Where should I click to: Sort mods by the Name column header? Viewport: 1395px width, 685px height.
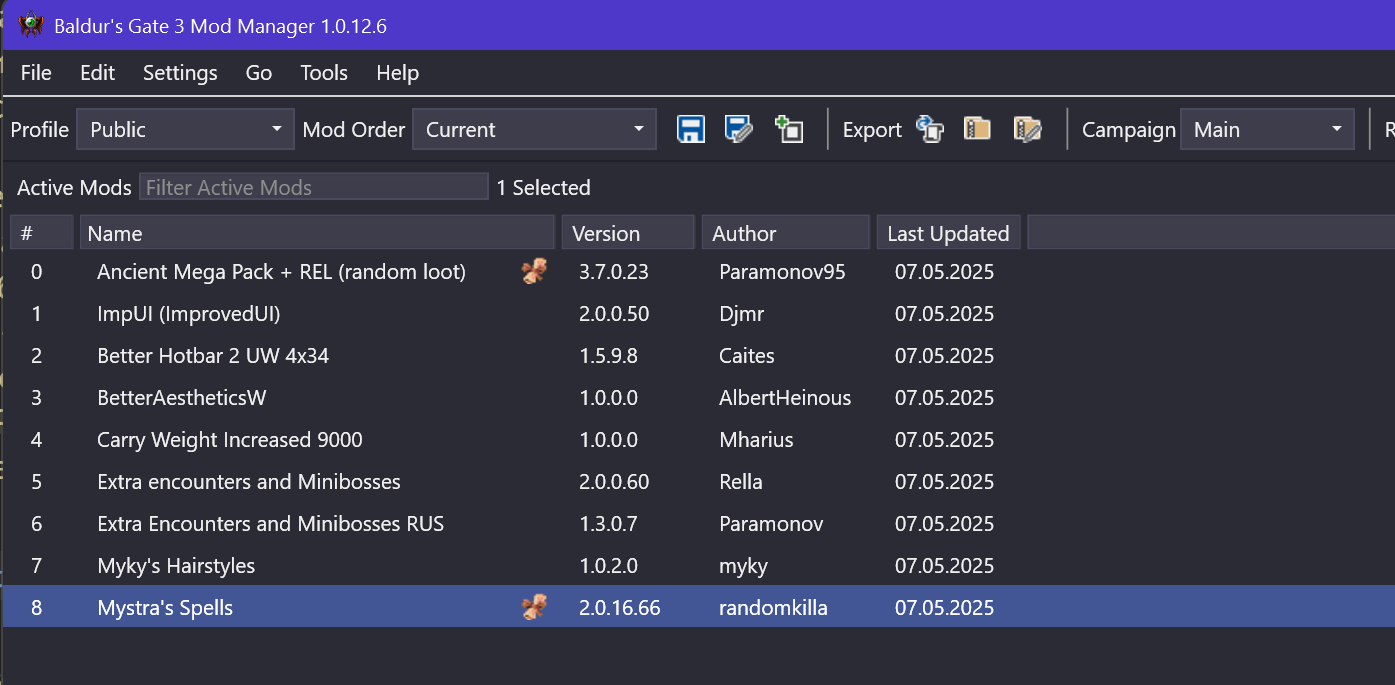pos(317,233)
